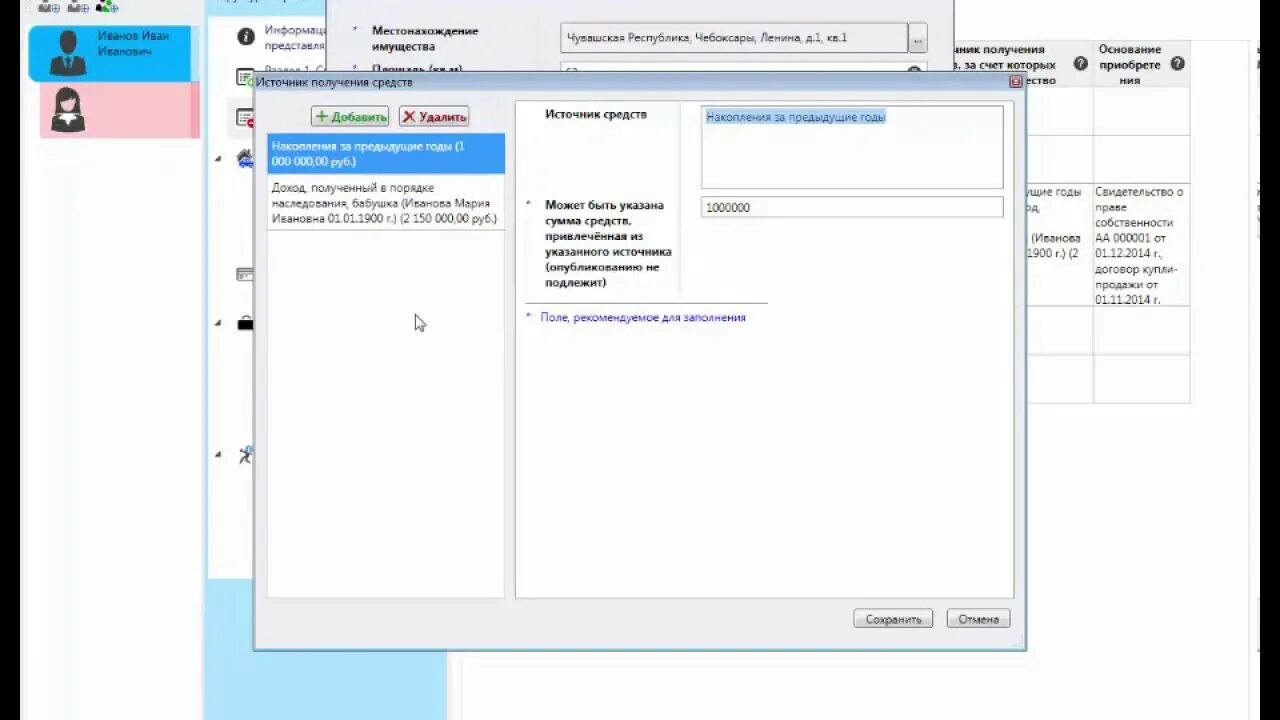This screenshot has height=720, width=1280.
Task: Collapse the tree arrow beside the briefcase icon
Action: coord(219,322)
